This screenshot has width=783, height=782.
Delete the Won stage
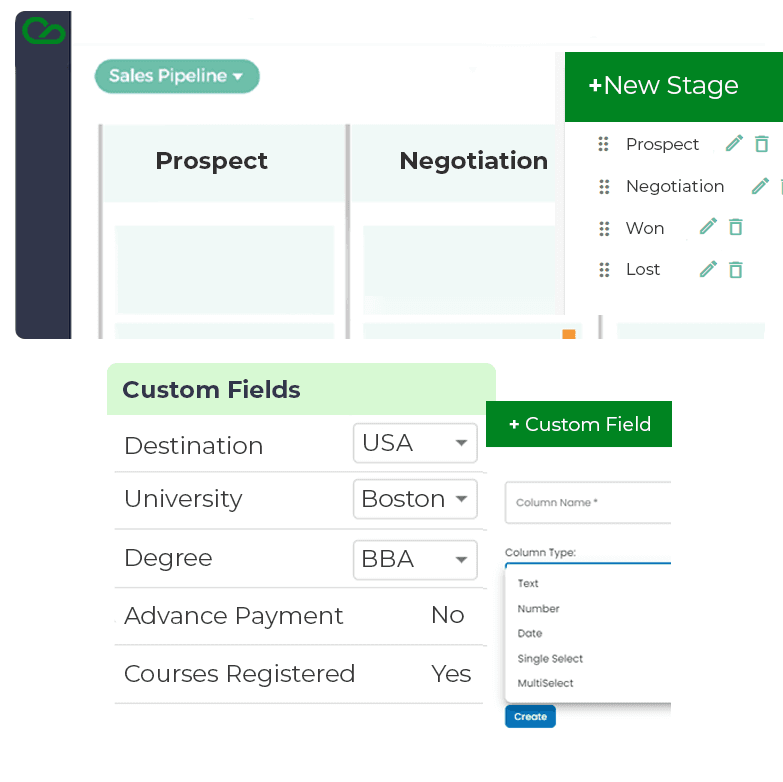tap(736, 227)
